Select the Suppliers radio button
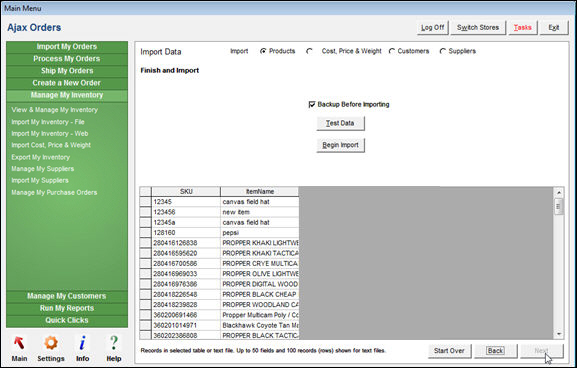This screenshot has width=577, height=368. (x=443, y=51)
